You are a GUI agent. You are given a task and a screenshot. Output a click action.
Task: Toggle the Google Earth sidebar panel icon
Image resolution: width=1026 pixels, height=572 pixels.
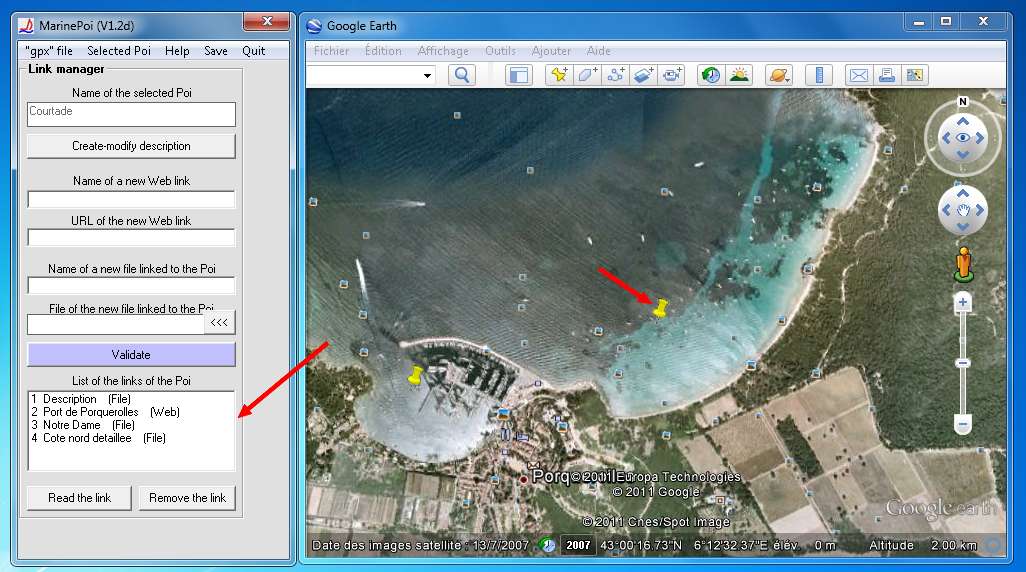518,75
